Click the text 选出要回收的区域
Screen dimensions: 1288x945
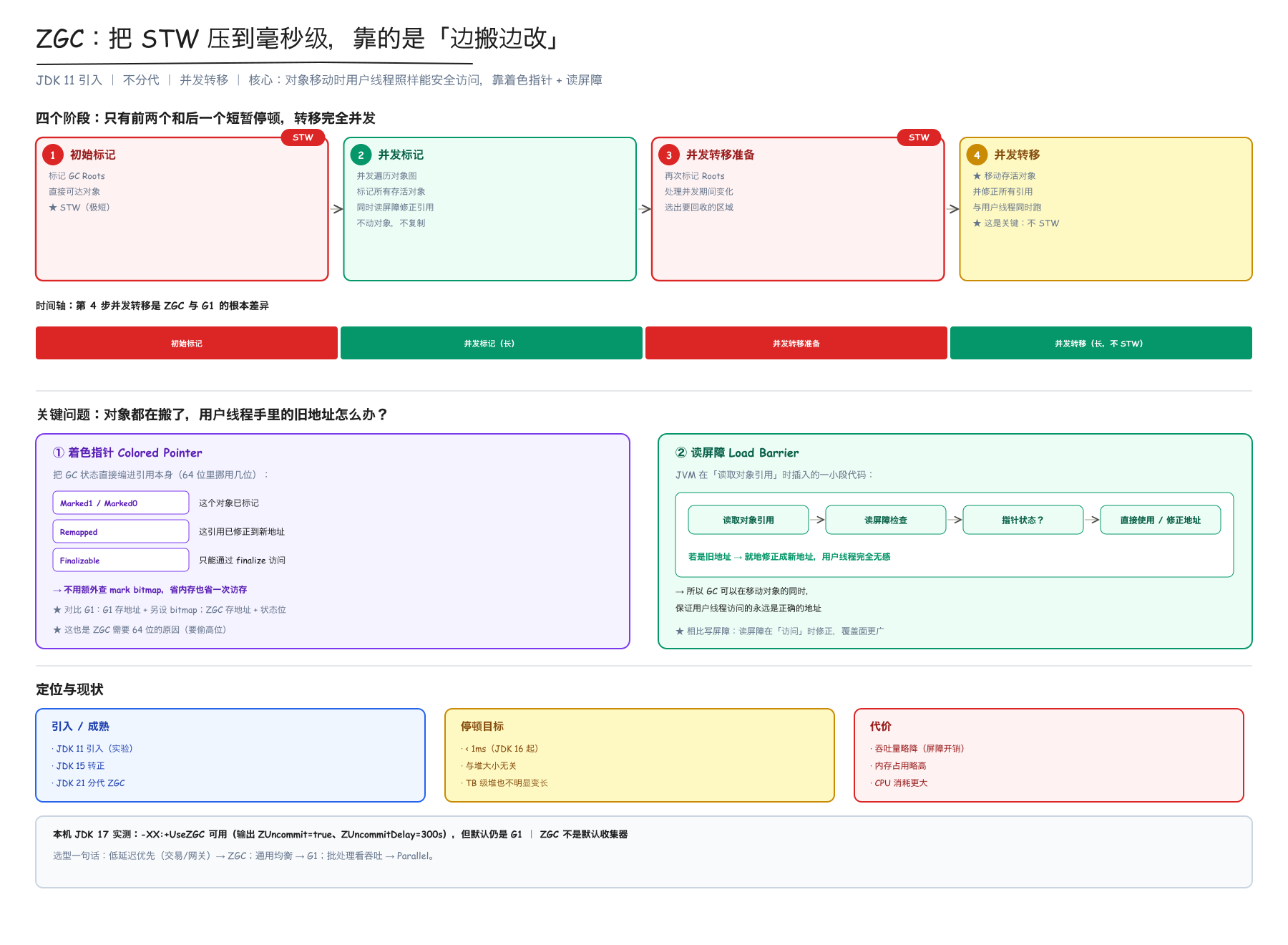click(x=699, y=207)
